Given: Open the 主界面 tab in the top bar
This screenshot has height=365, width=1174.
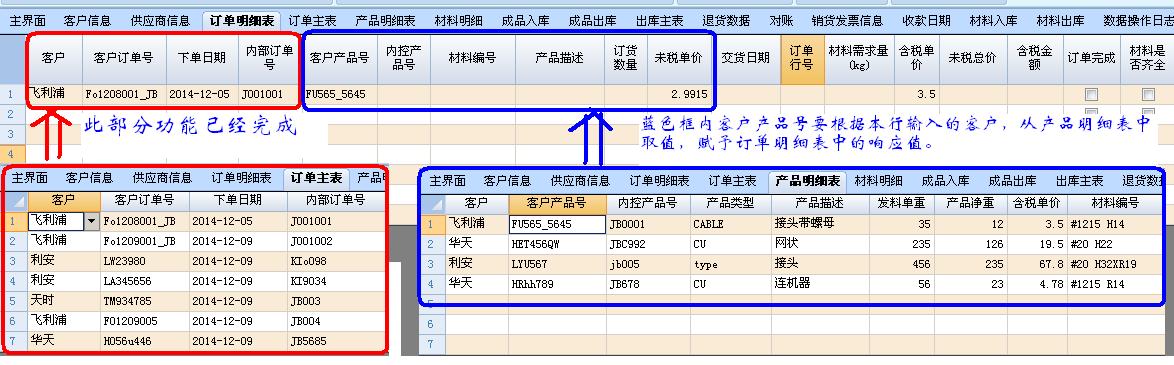Looking at the screenshot, I should (29, 21).
